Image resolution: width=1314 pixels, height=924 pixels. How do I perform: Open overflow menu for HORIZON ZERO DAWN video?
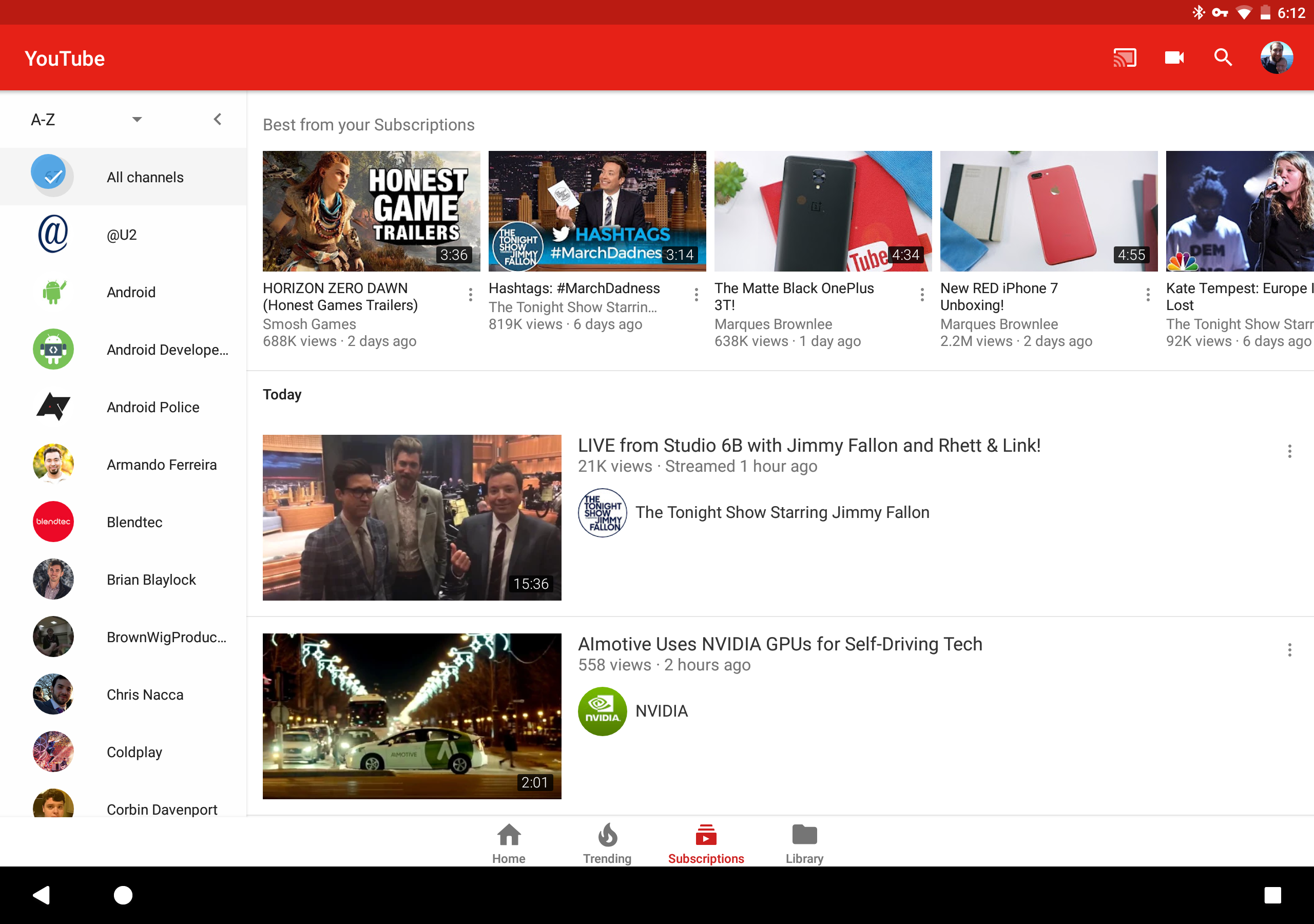(x=470, y=294)
